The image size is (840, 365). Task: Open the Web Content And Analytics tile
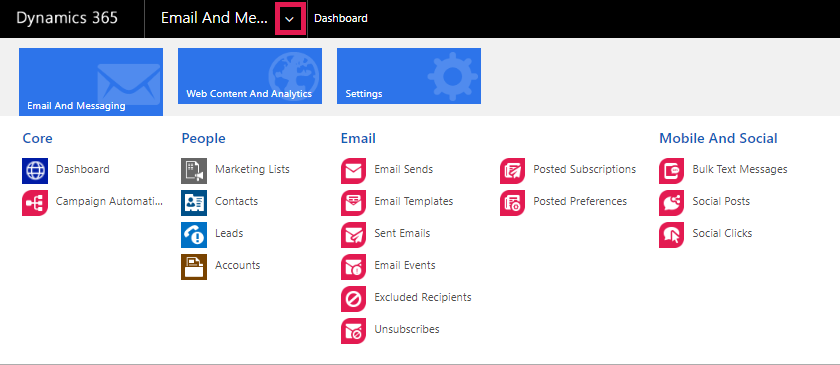pyautogui.click(x=250, y=76)
